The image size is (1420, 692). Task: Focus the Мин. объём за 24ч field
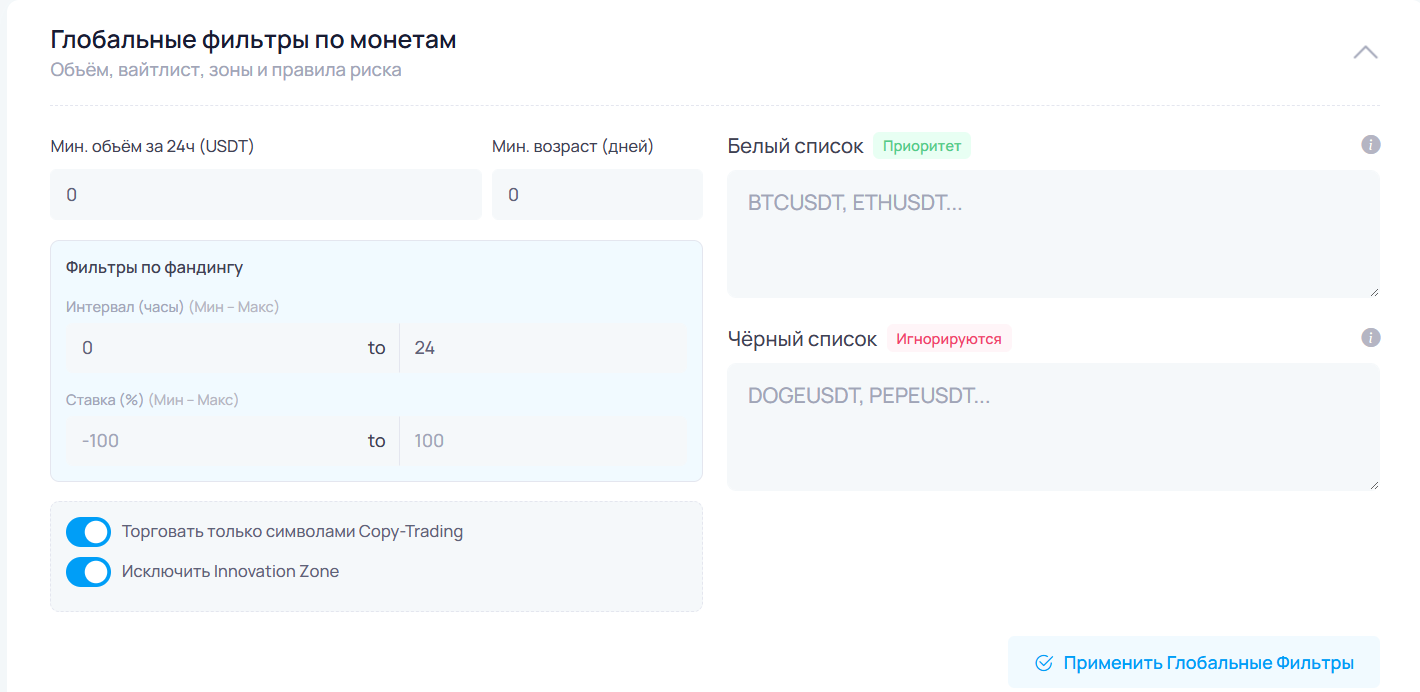(265, 195)
